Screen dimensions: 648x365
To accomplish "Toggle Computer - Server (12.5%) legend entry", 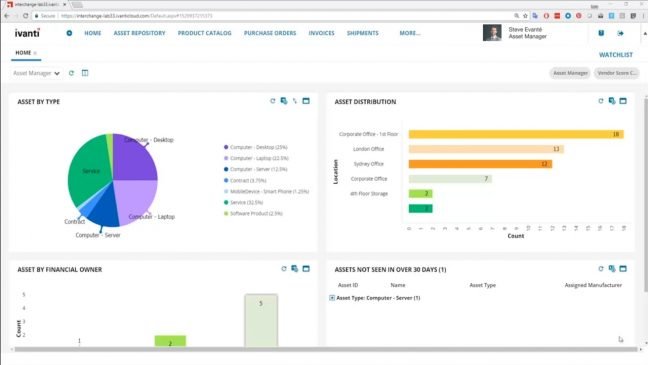I will pos(255,169).
